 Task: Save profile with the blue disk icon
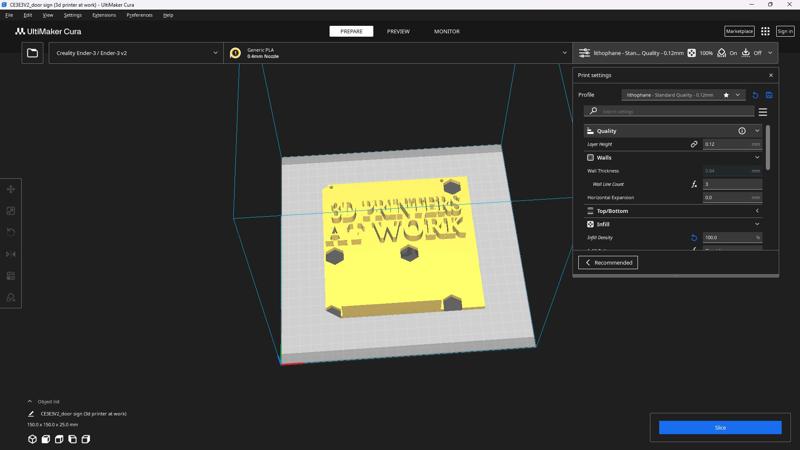[769, 95]
